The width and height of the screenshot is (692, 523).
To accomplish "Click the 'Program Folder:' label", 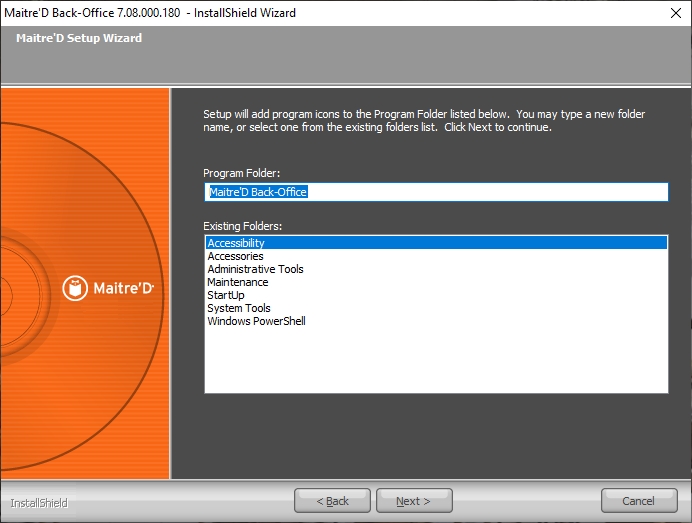I will coord(242,173).
